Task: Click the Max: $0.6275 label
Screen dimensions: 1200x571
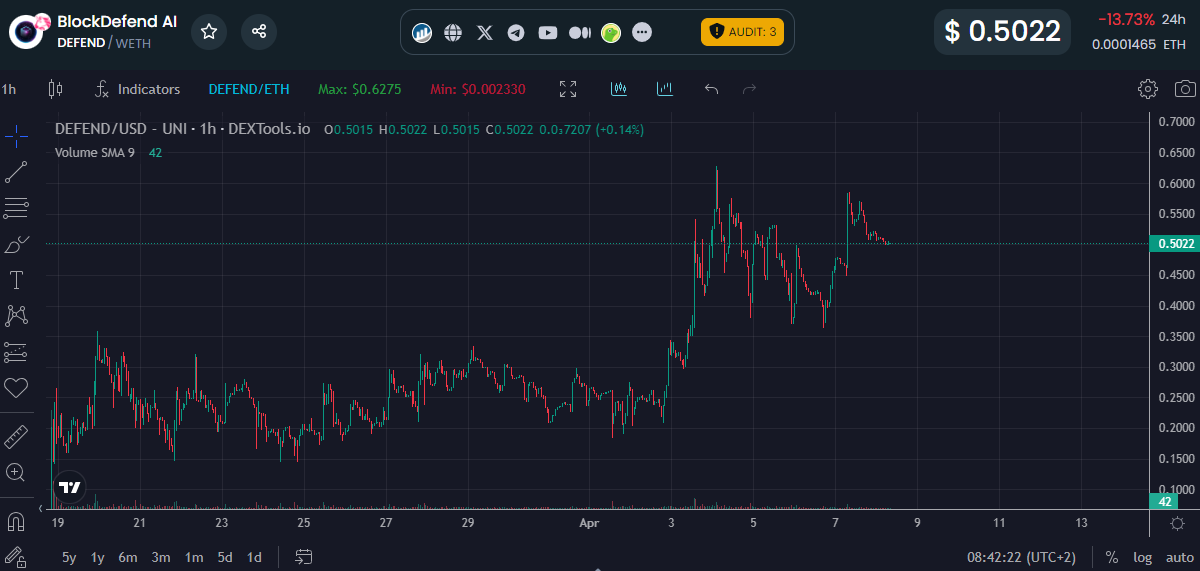Action: click(359, 89)
